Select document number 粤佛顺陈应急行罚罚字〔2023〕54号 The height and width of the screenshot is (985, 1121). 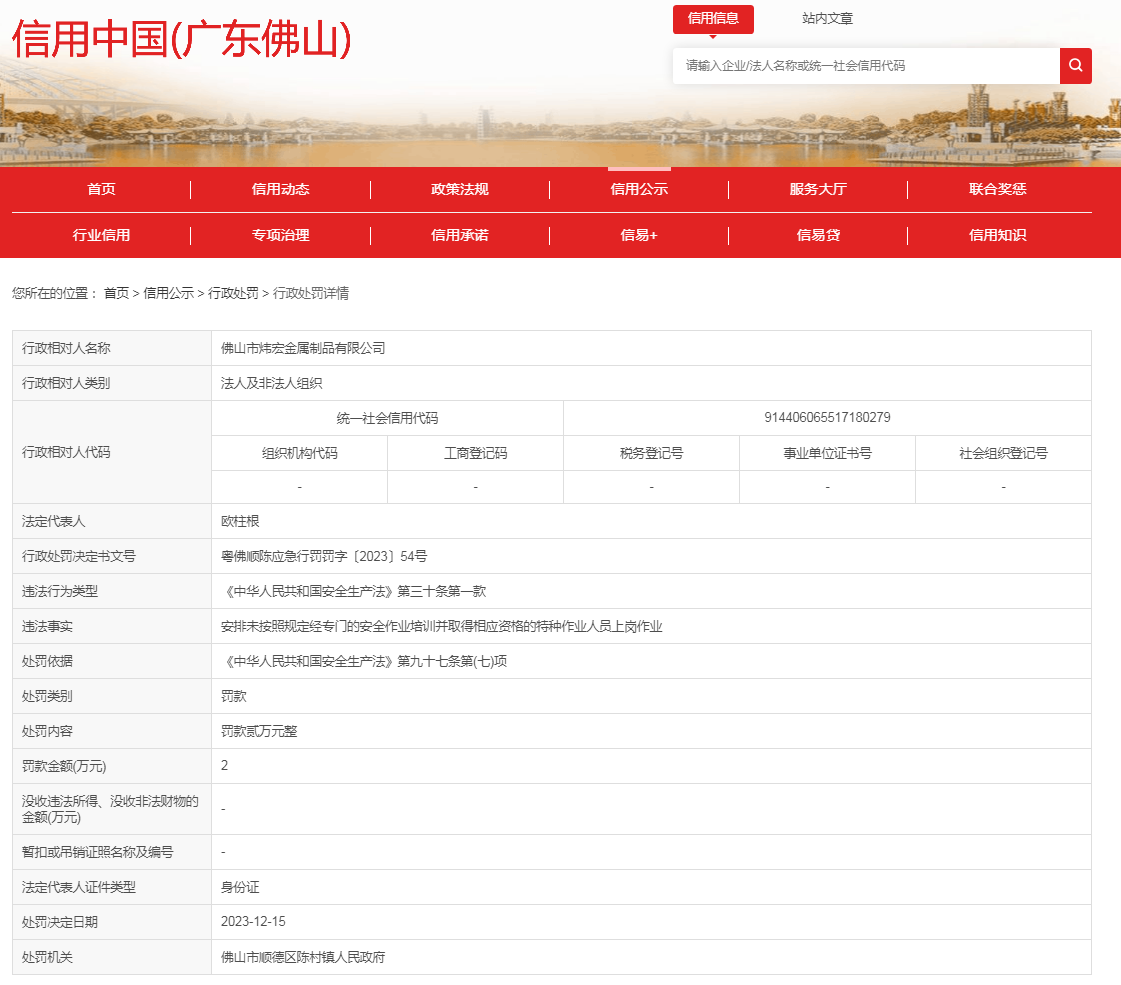coord(324,556)
